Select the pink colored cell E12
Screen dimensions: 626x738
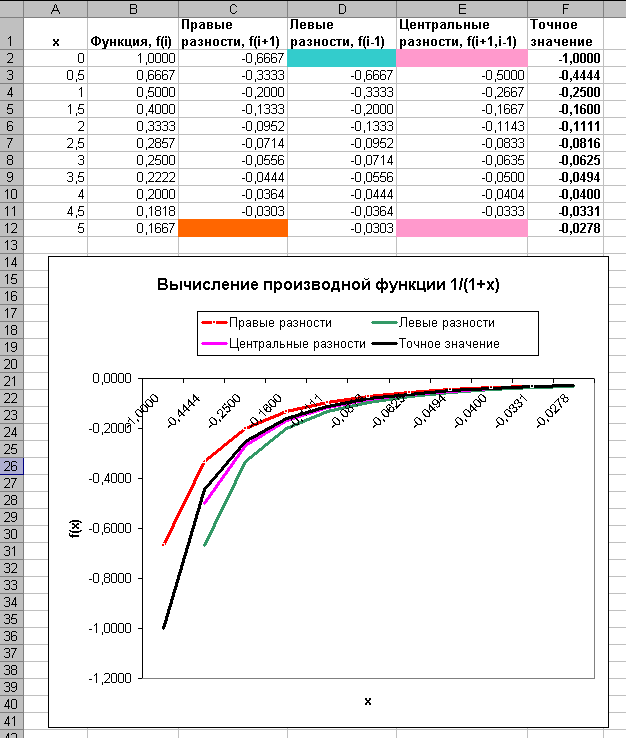click(462, 228)
